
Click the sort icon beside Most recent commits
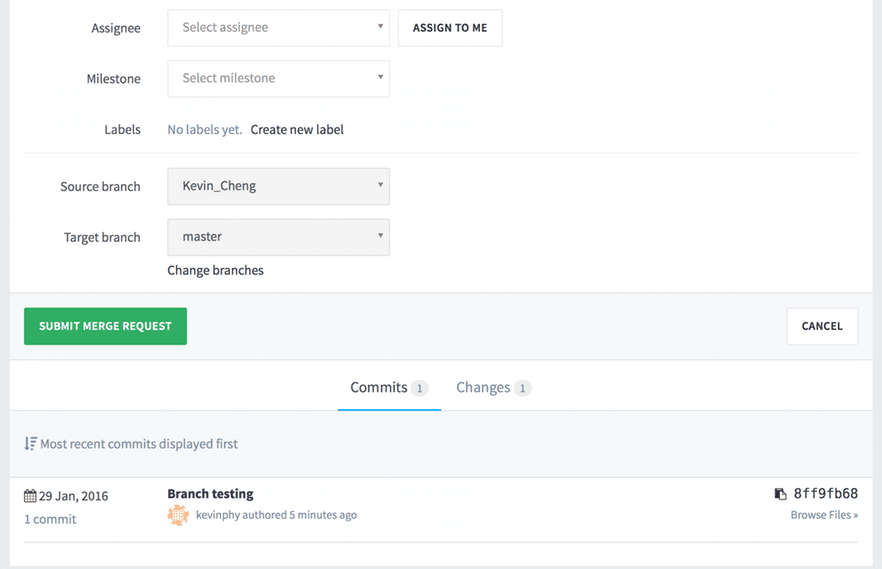[31, 443]
